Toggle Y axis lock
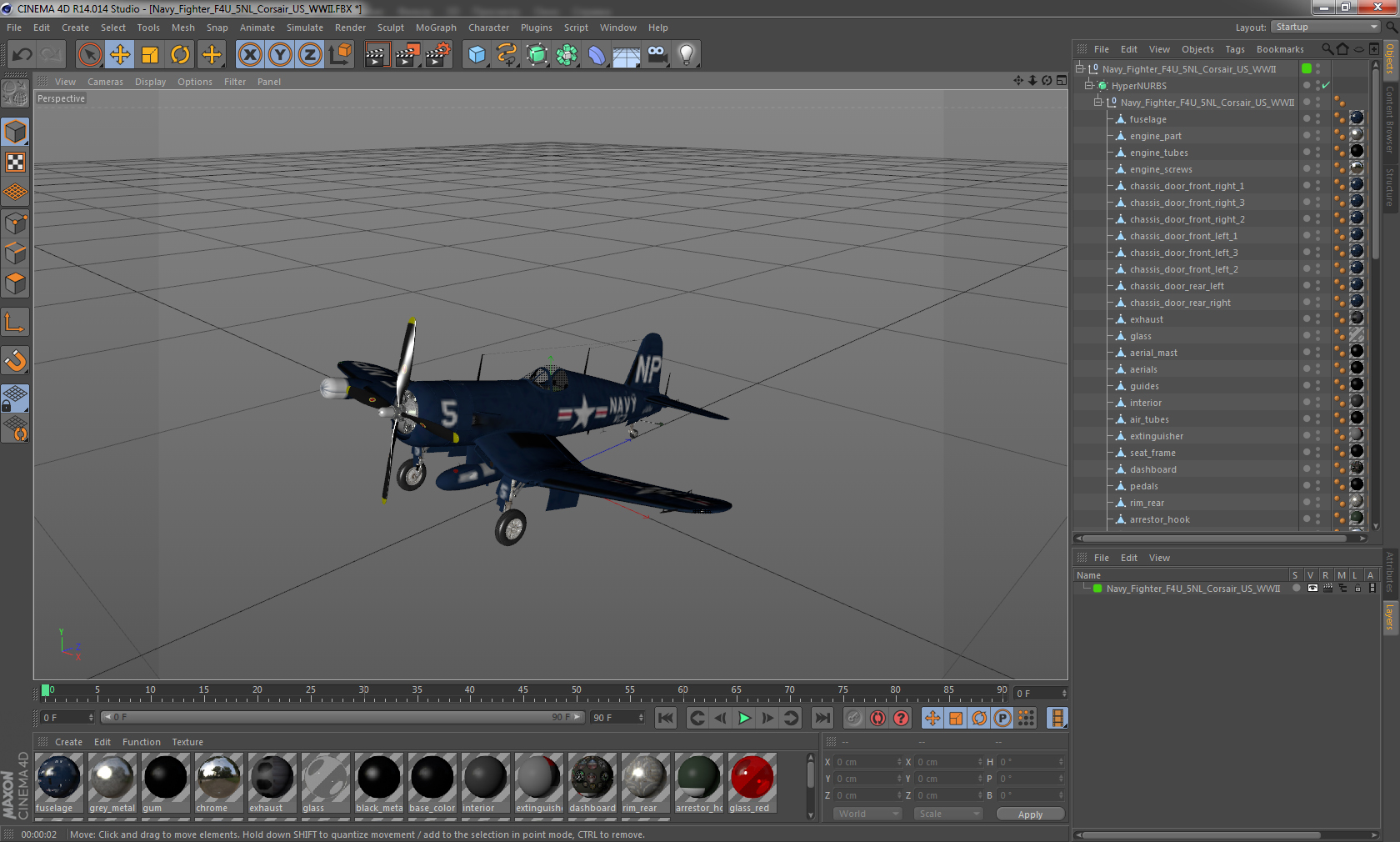 point(280,55)
